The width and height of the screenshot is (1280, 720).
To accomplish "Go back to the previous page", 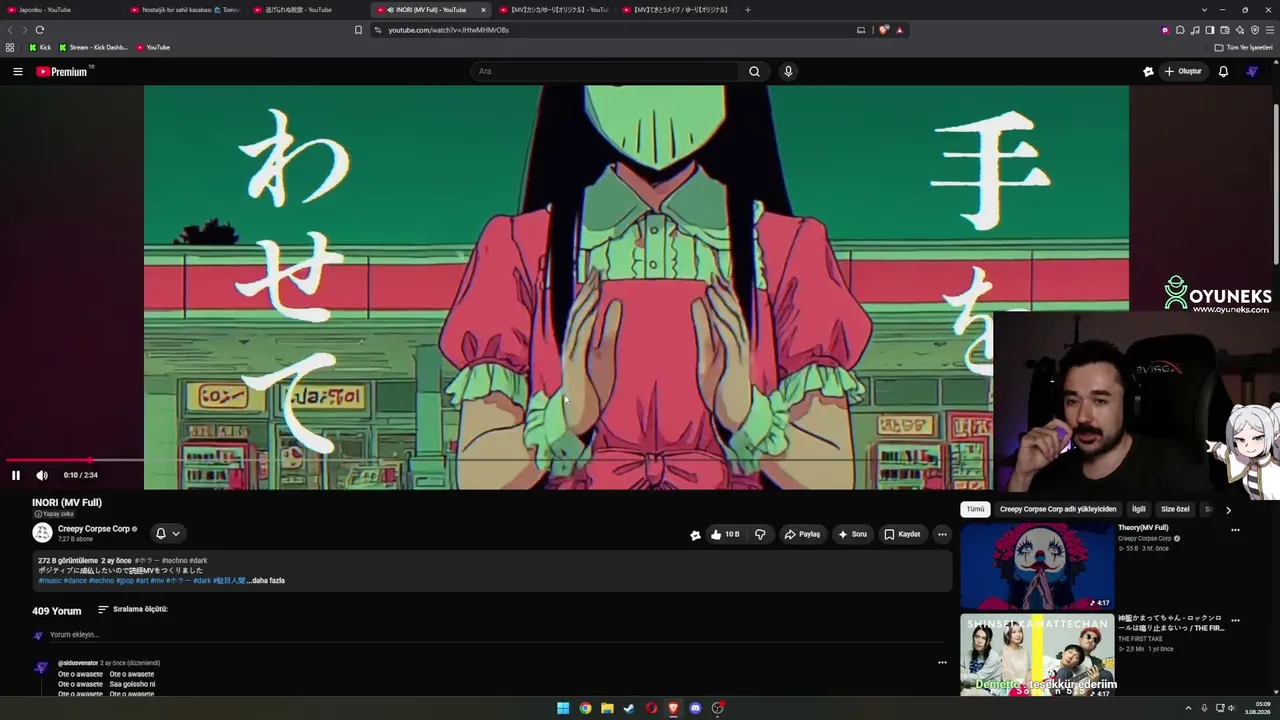I will [11, 30].
